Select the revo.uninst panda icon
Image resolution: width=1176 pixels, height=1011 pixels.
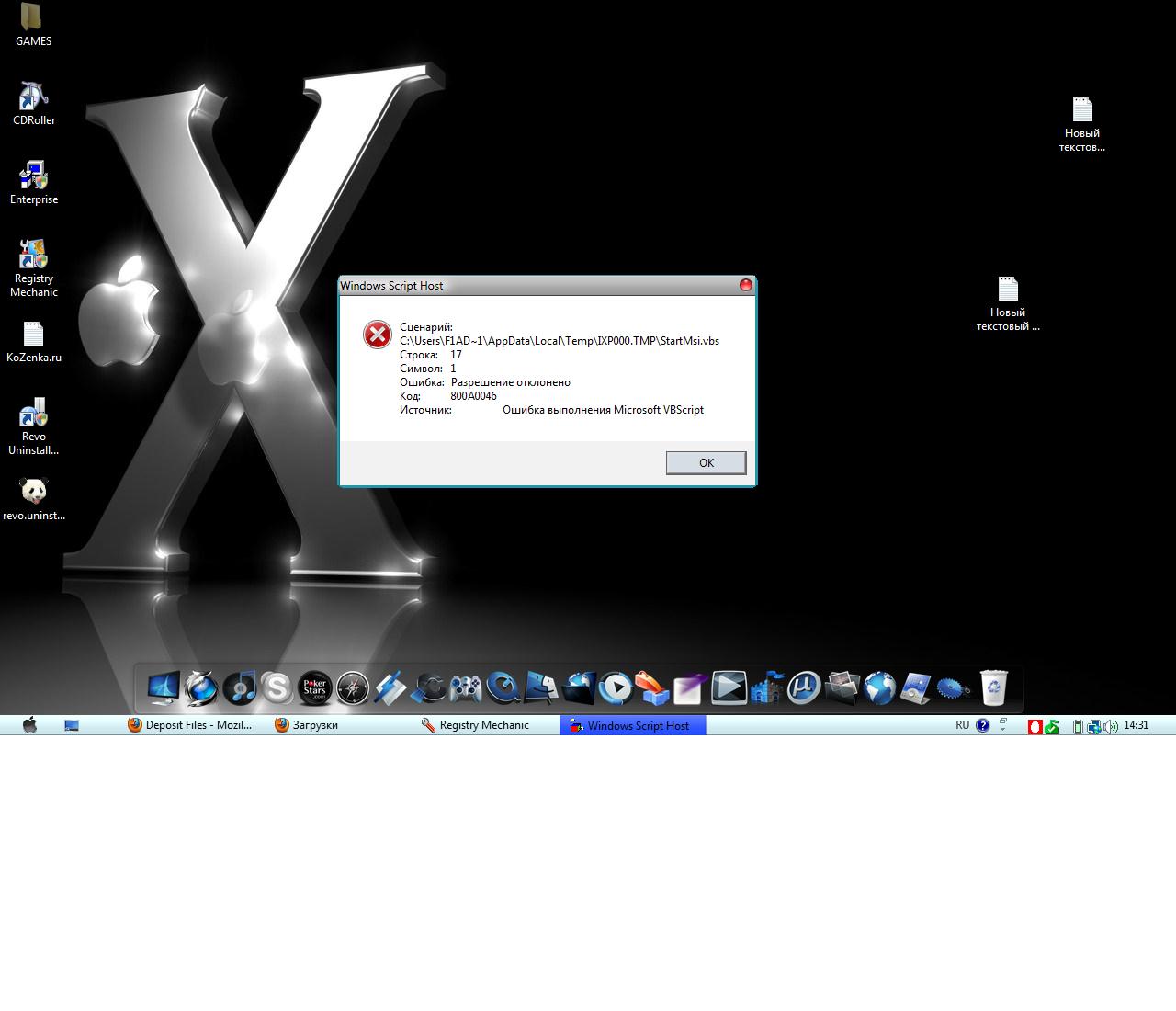pyautogui.click(x=33, y=499)
